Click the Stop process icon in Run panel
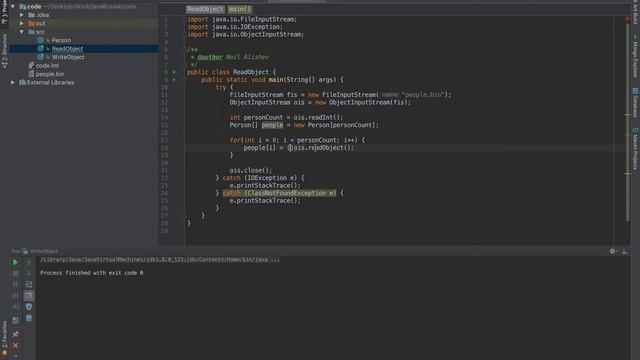This screenshot has width=640, height=360. 15,273
